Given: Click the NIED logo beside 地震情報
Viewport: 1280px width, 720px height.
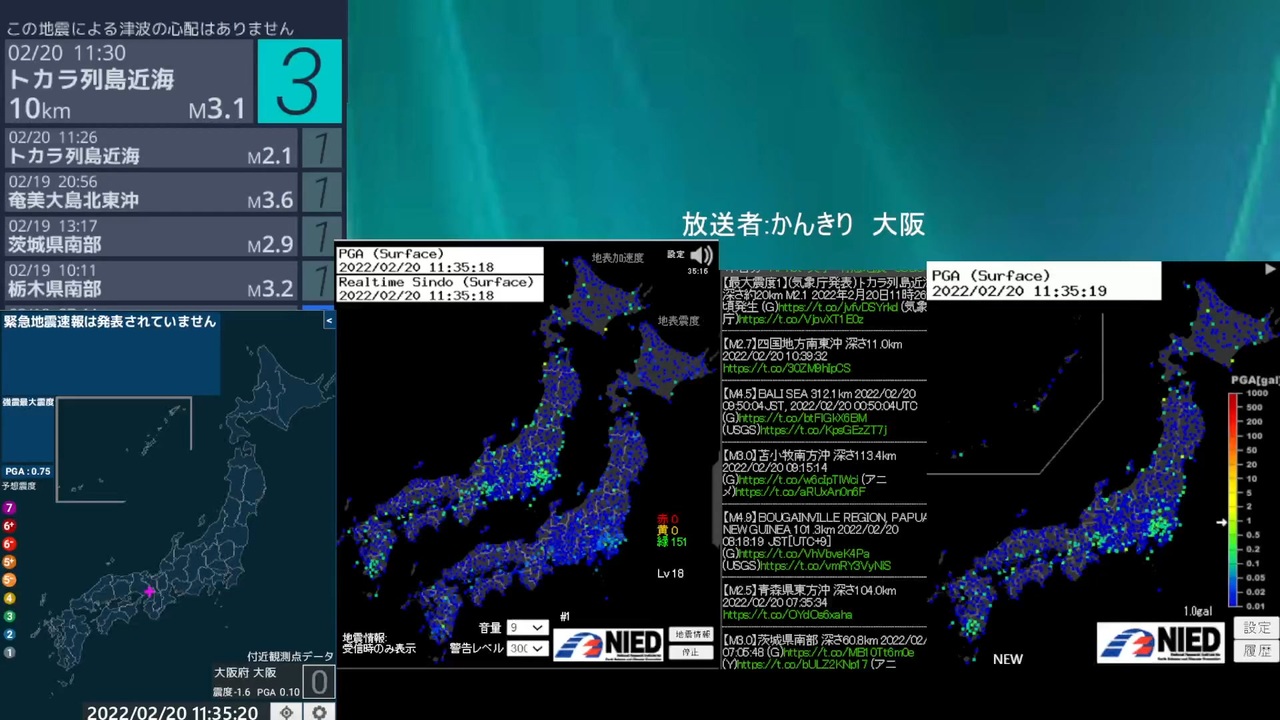Looking at the screenshot, I should coord(608,643).
